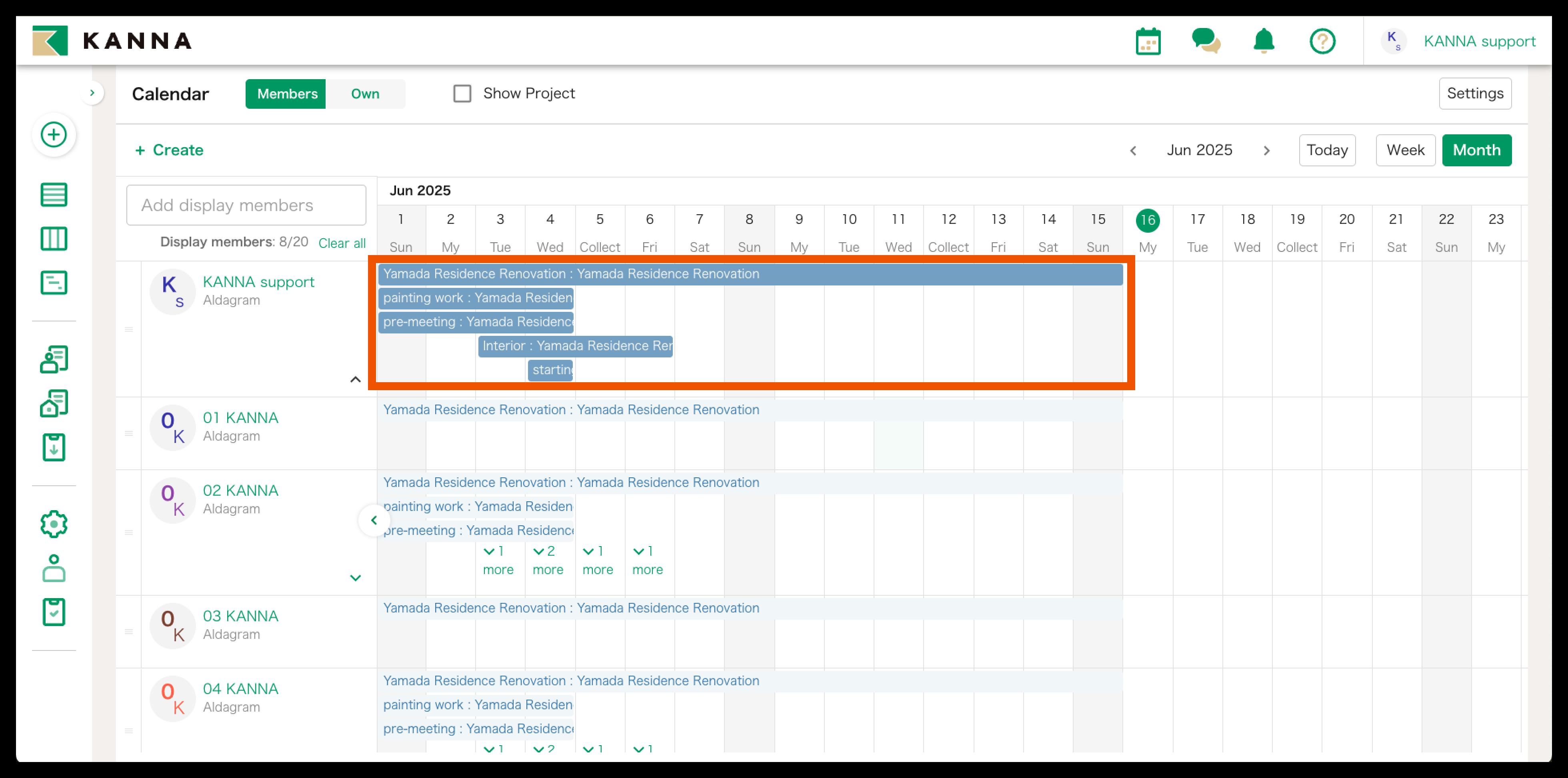Collapse KANNA support's row events
The width and height of the screenshot is (1568, 778).
[356, 379]
